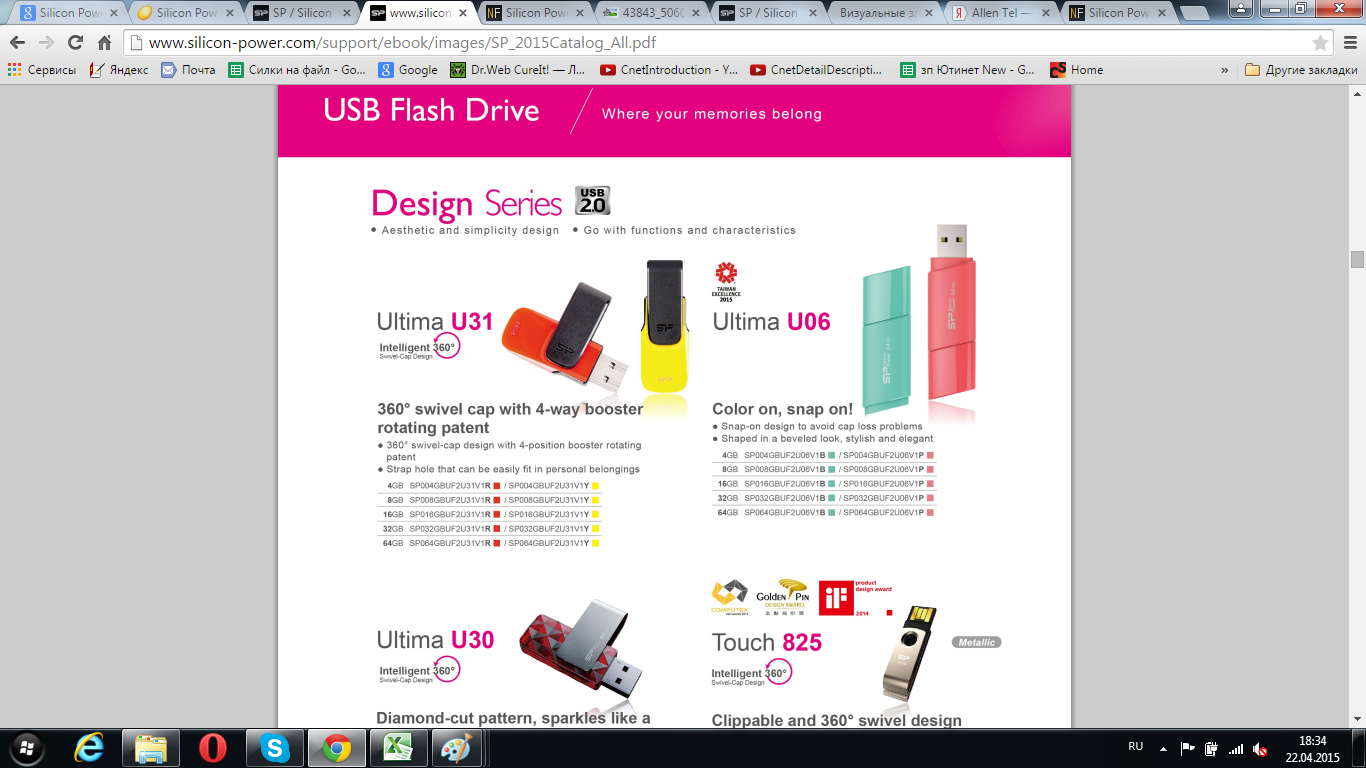The height and width of the screenshot is (768, 1366).
Task: Click Intelligent 360° badge under Ultima U30
Action: (x=419, y=670)
